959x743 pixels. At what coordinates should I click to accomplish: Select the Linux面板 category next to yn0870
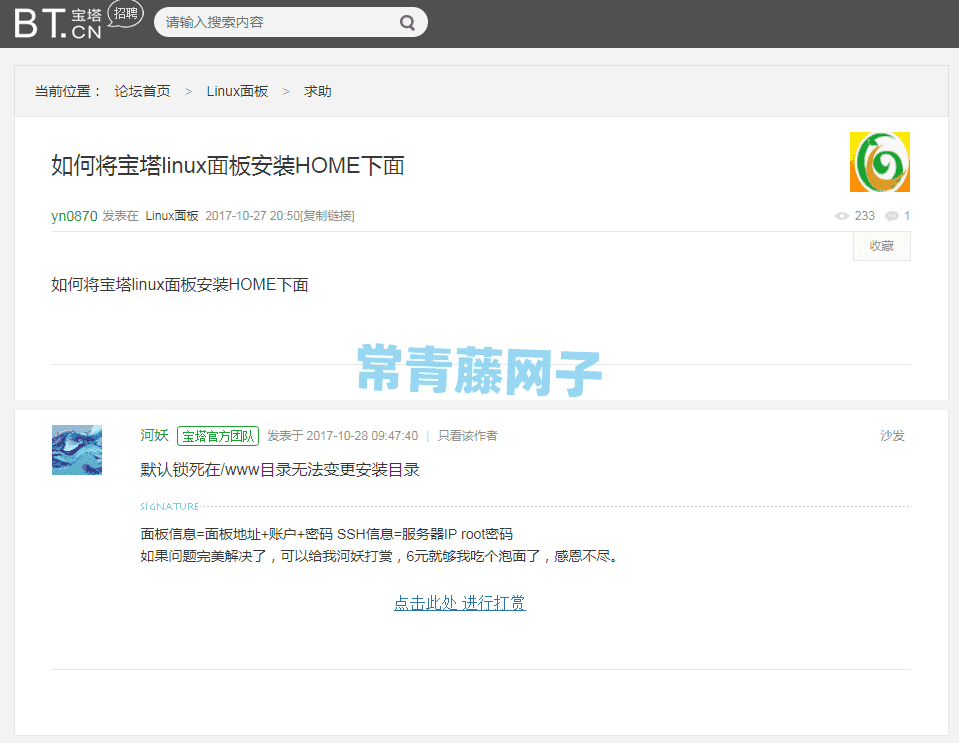click(172, 215)
